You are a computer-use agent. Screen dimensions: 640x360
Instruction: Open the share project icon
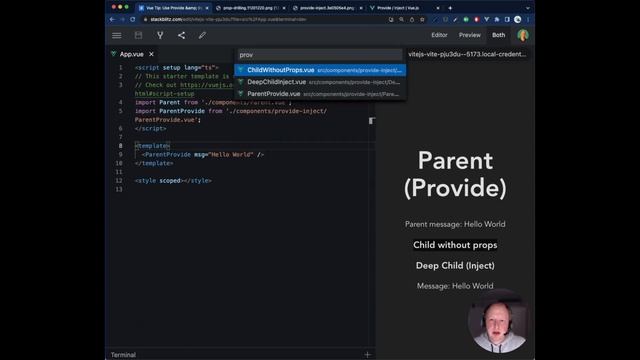(181, 36)
